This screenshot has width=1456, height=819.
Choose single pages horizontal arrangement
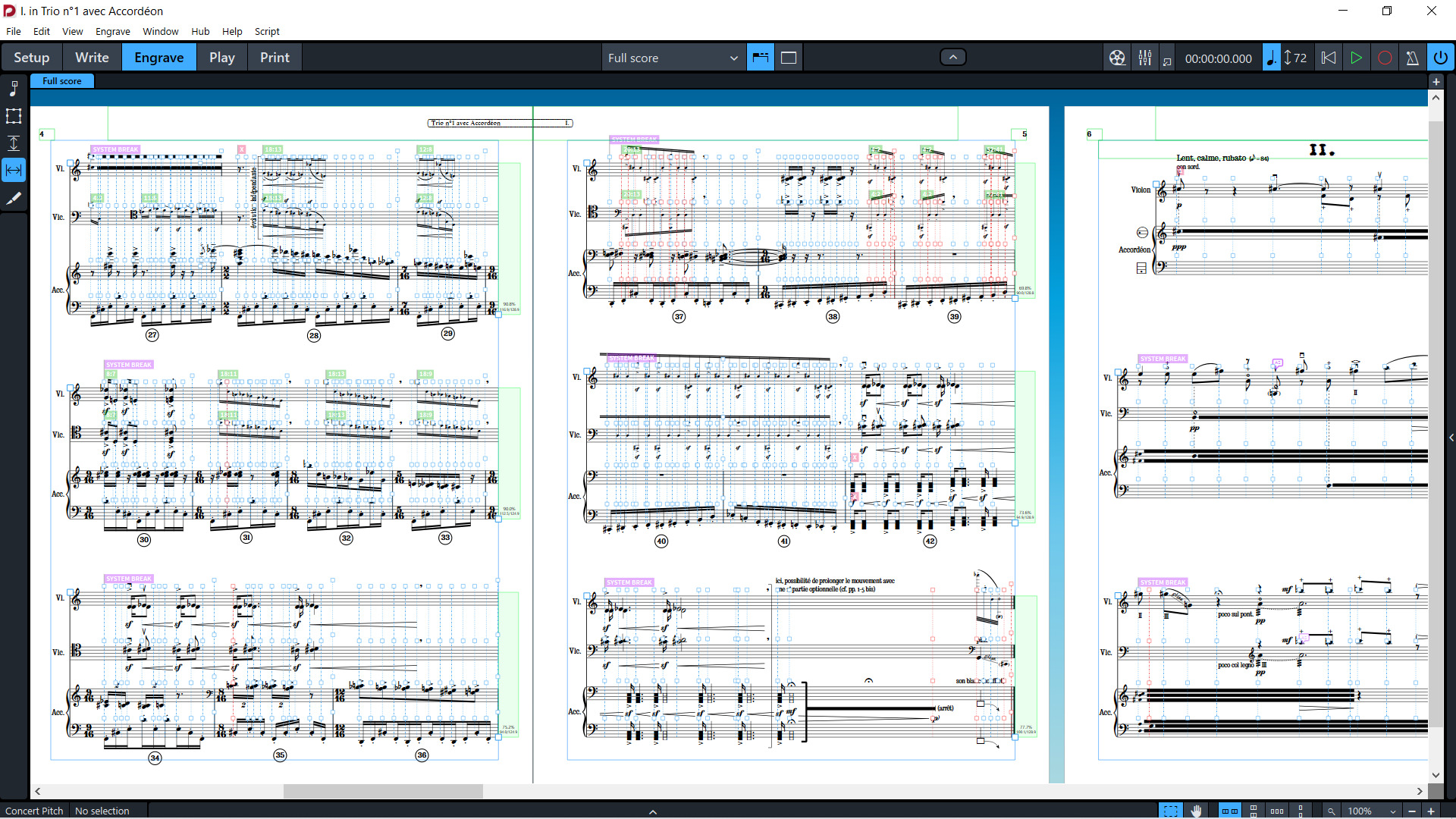[x=1277, y=811]
